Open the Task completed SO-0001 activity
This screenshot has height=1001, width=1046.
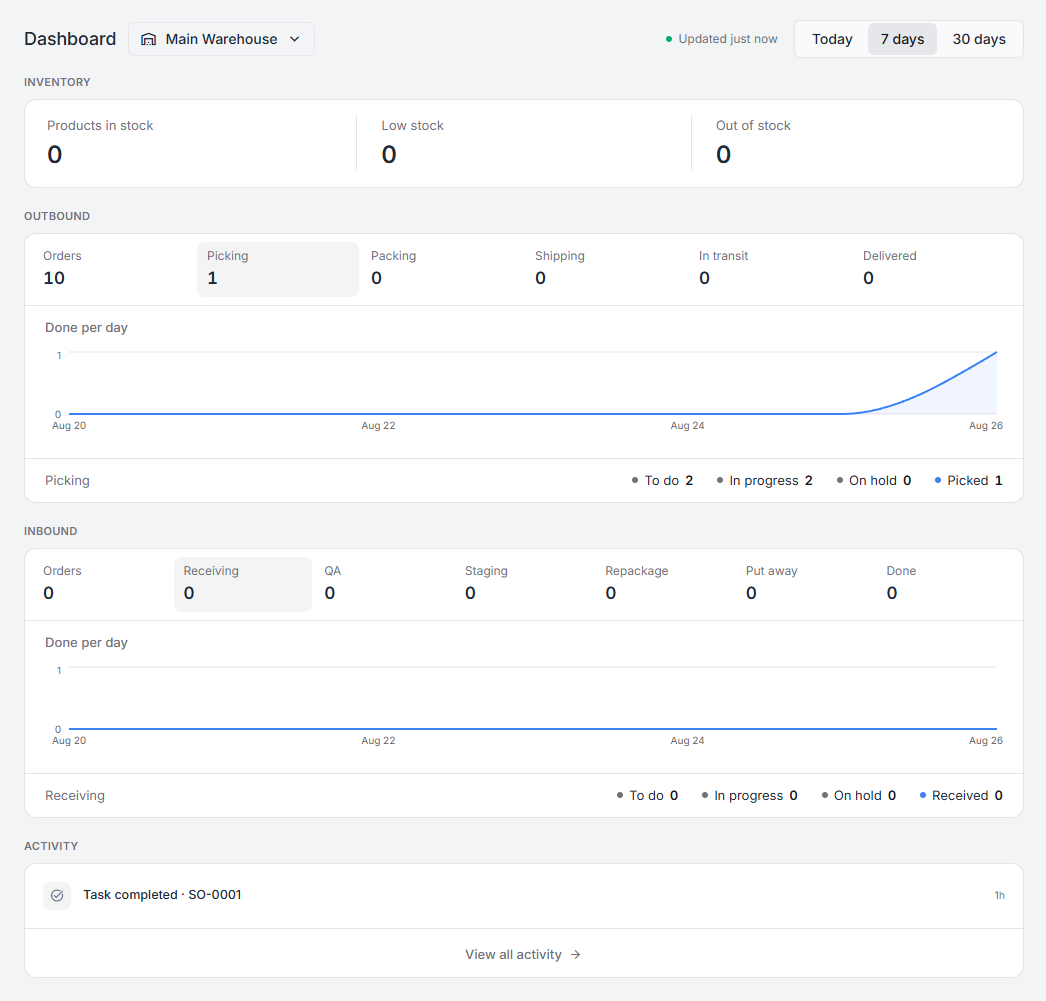tap(524, 896)
